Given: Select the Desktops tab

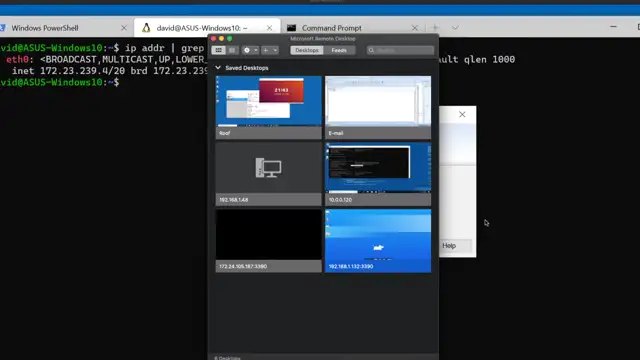Looking at the screenshot, I should [307, 50].
